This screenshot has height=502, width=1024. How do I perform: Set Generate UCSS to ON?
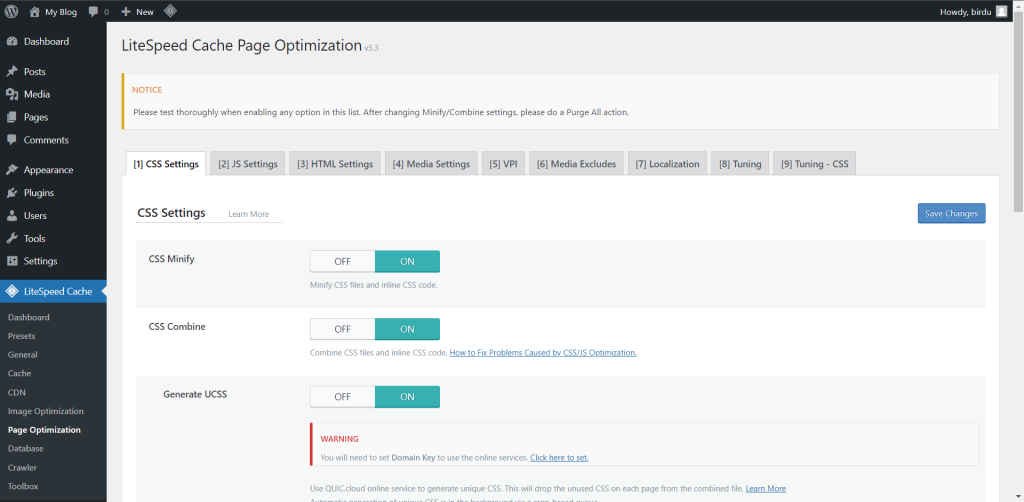(x=407, y=397)
